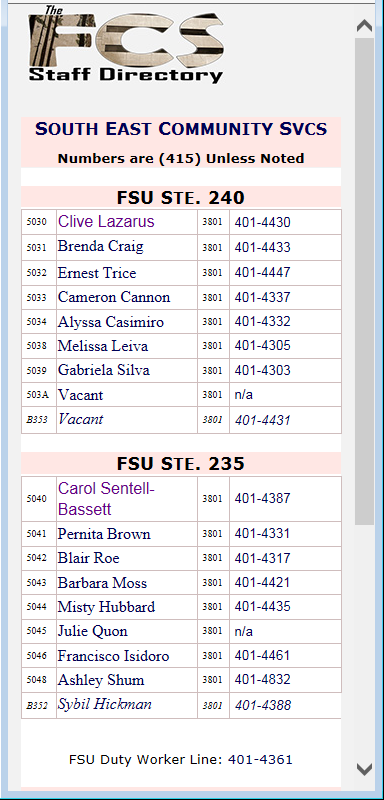Image resolution: width=384 pixels, height=800 pixels.
Task: Click Melissa Leiva's number 401-4305
Action: point(262,345)
